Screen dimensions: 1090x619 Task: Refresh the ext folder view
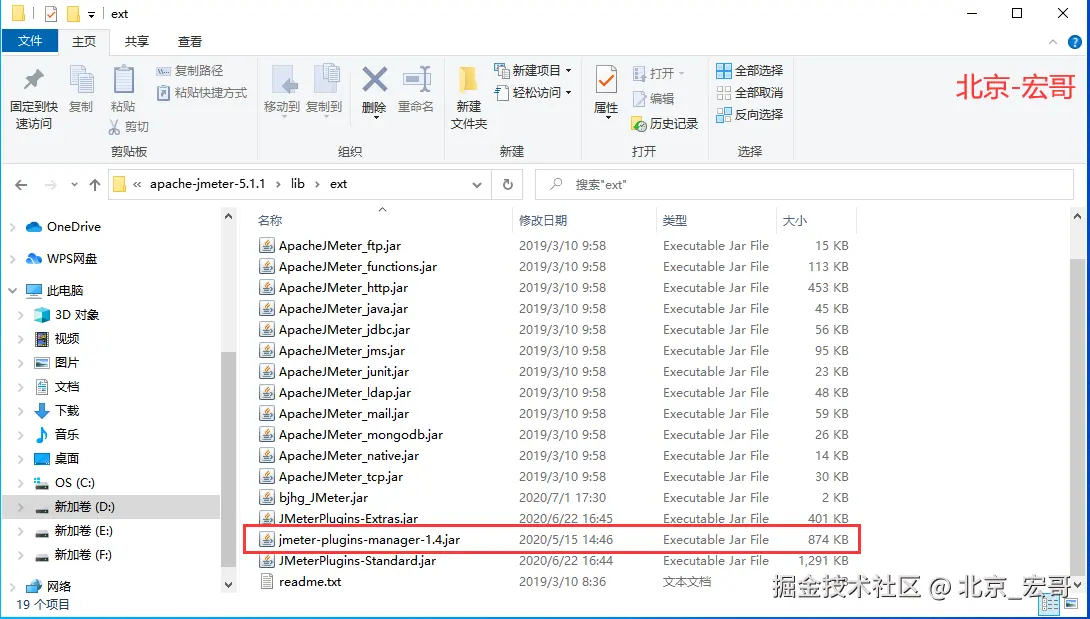tap(507, 184)
